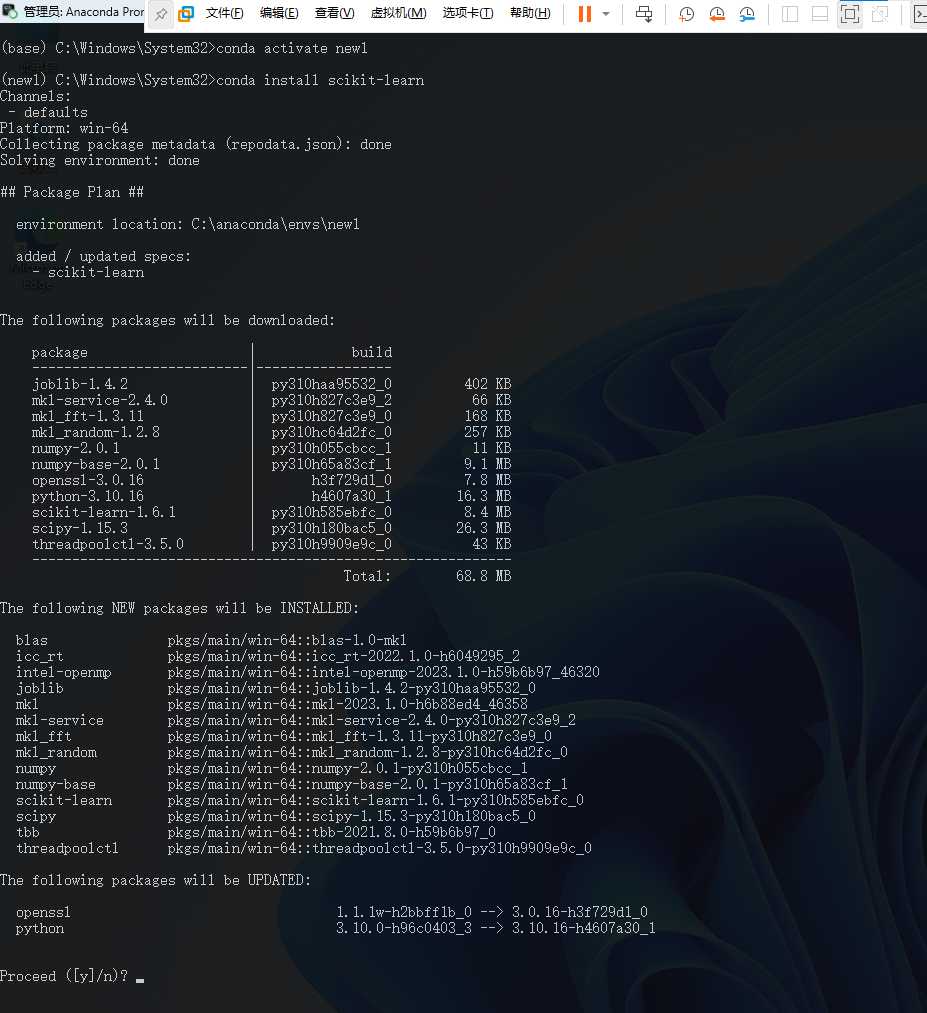Click the 3.0.16-h3f729d1_0 target version of openssl
927x1013 pixels.
(x=580, y=912)
